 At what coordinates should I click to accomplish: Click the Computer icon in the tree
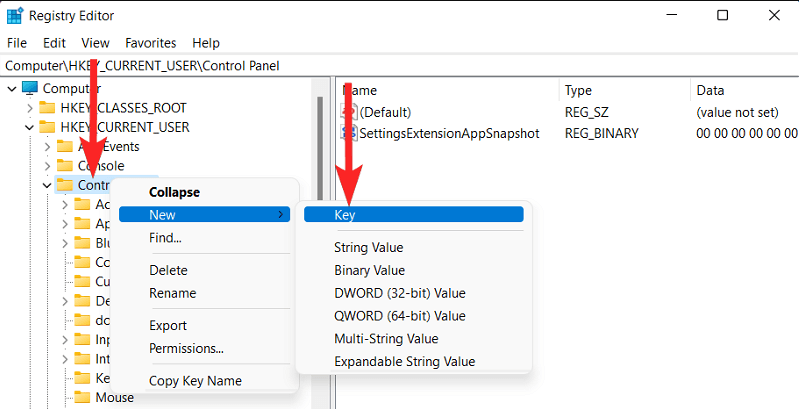tap(30, 88)
